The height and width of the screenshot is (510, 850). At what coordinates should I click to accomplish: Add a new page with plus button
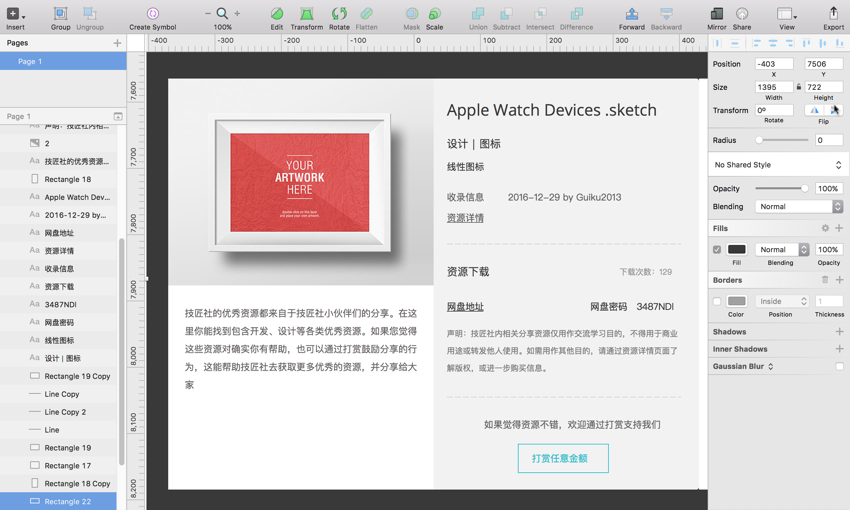click(x=117, y=43)
